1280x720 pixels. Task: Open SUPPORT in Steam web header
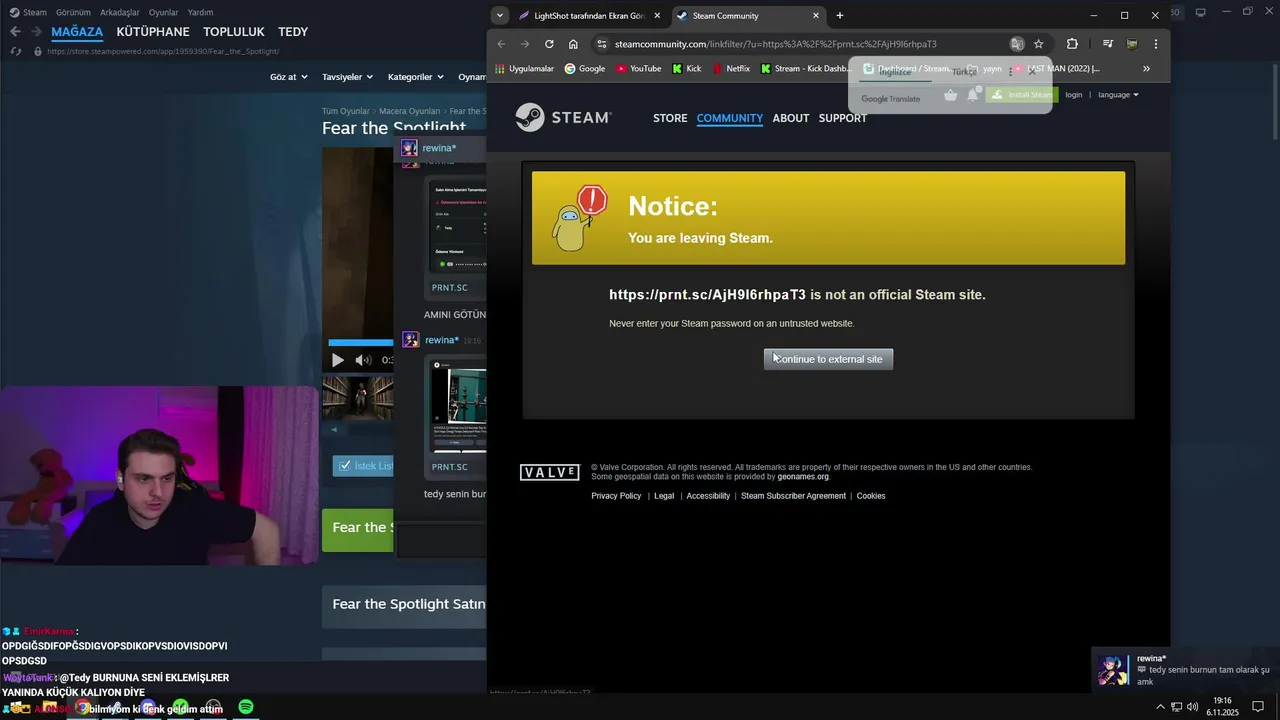[843, 118]
